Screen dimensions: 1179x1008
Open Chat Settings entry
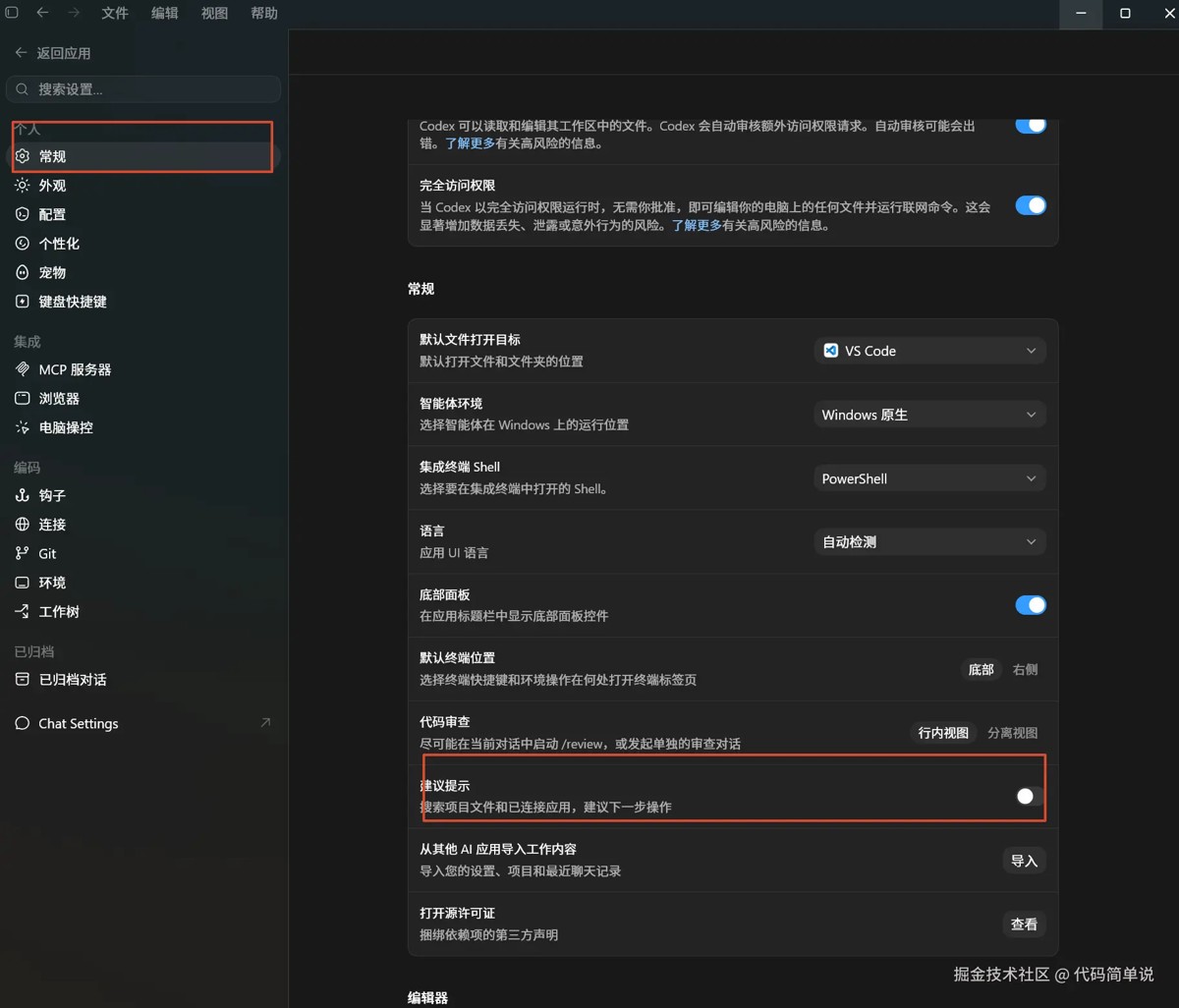point(143,723)
